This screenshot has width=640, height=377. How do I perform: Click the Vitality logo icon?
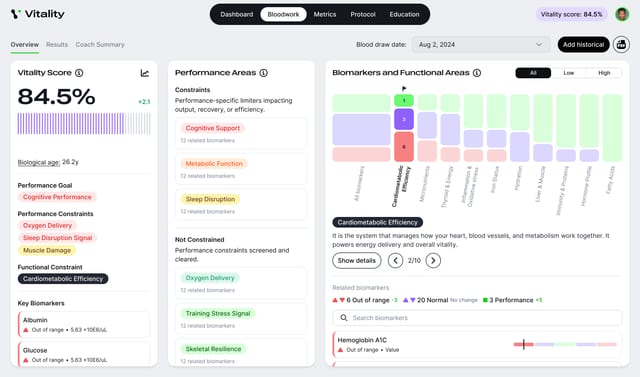pos(16,14)
